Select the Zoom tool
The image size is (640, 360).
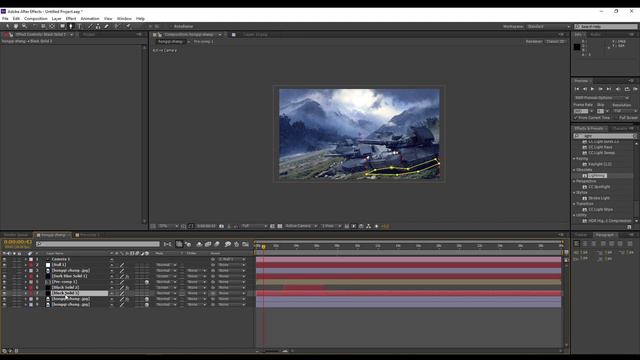24,26
